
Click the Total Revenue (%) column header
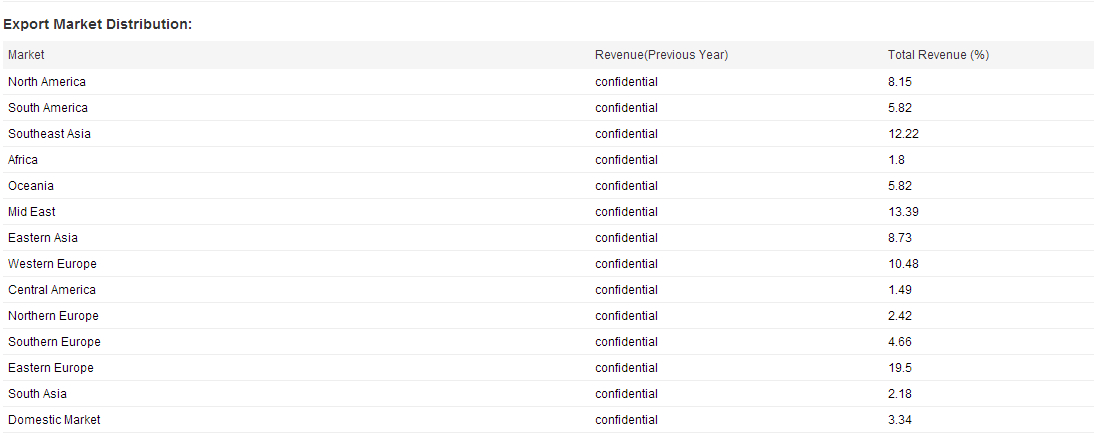[x=938, y=55]
